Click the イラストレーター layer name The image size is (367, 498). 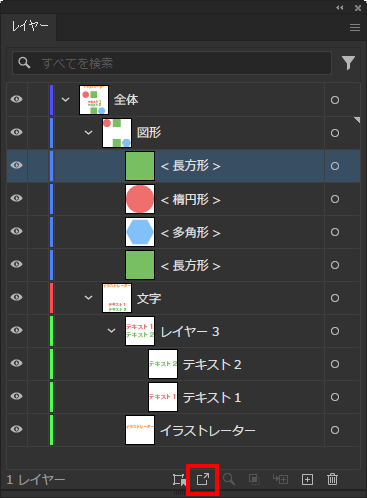207,430
